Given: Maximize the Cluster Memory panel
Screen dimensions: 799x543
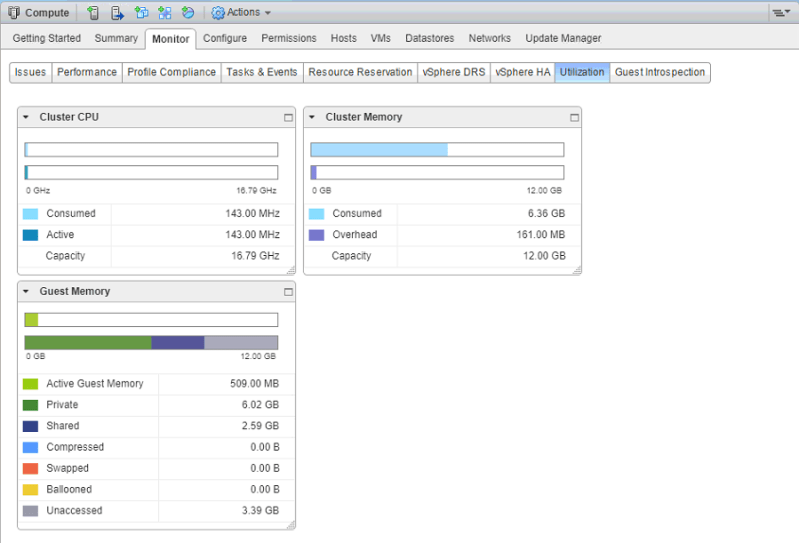Looking at the screenshot, I should 574,118.
